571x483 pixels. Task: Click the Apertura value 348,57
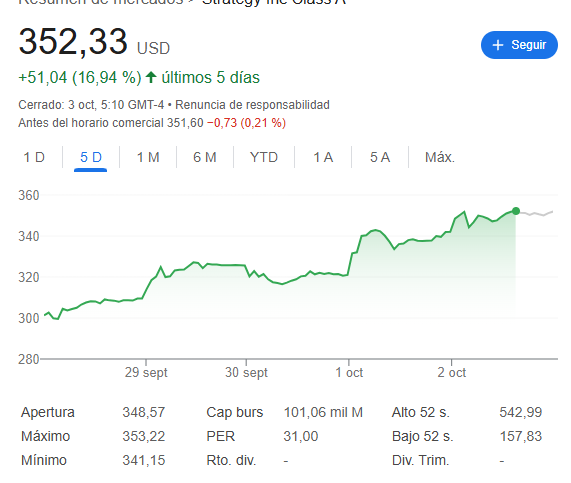143,412
